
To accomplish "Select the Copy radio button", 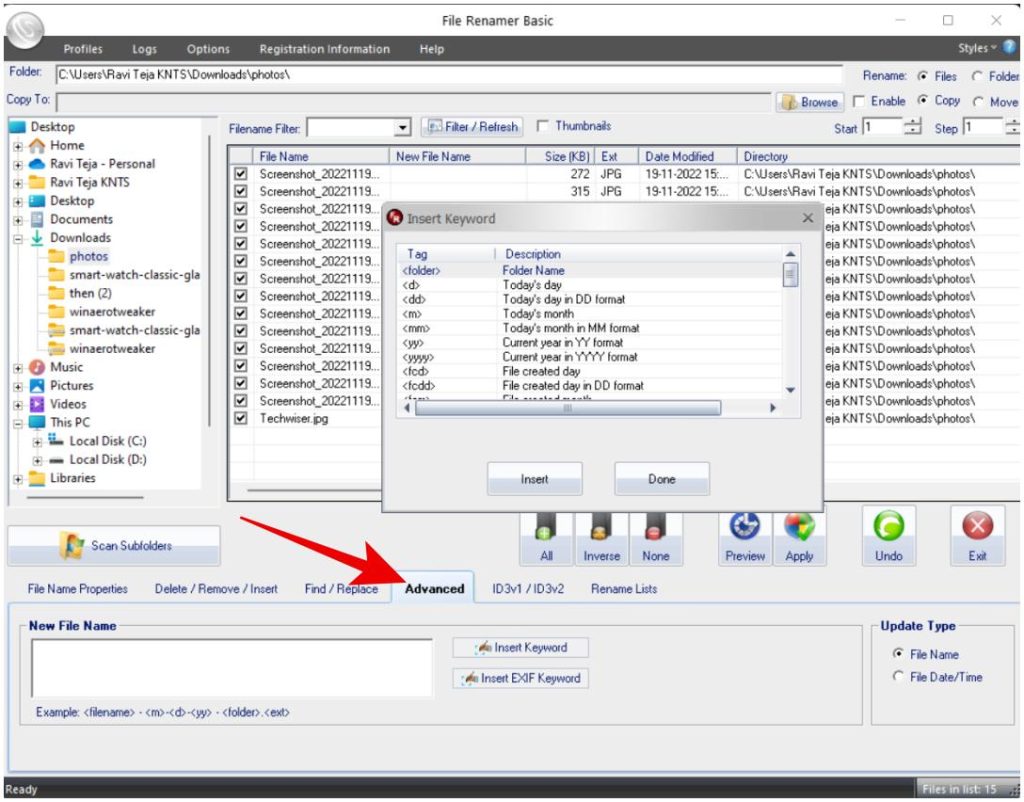I will pyautogui.click(x=923, y=101).
